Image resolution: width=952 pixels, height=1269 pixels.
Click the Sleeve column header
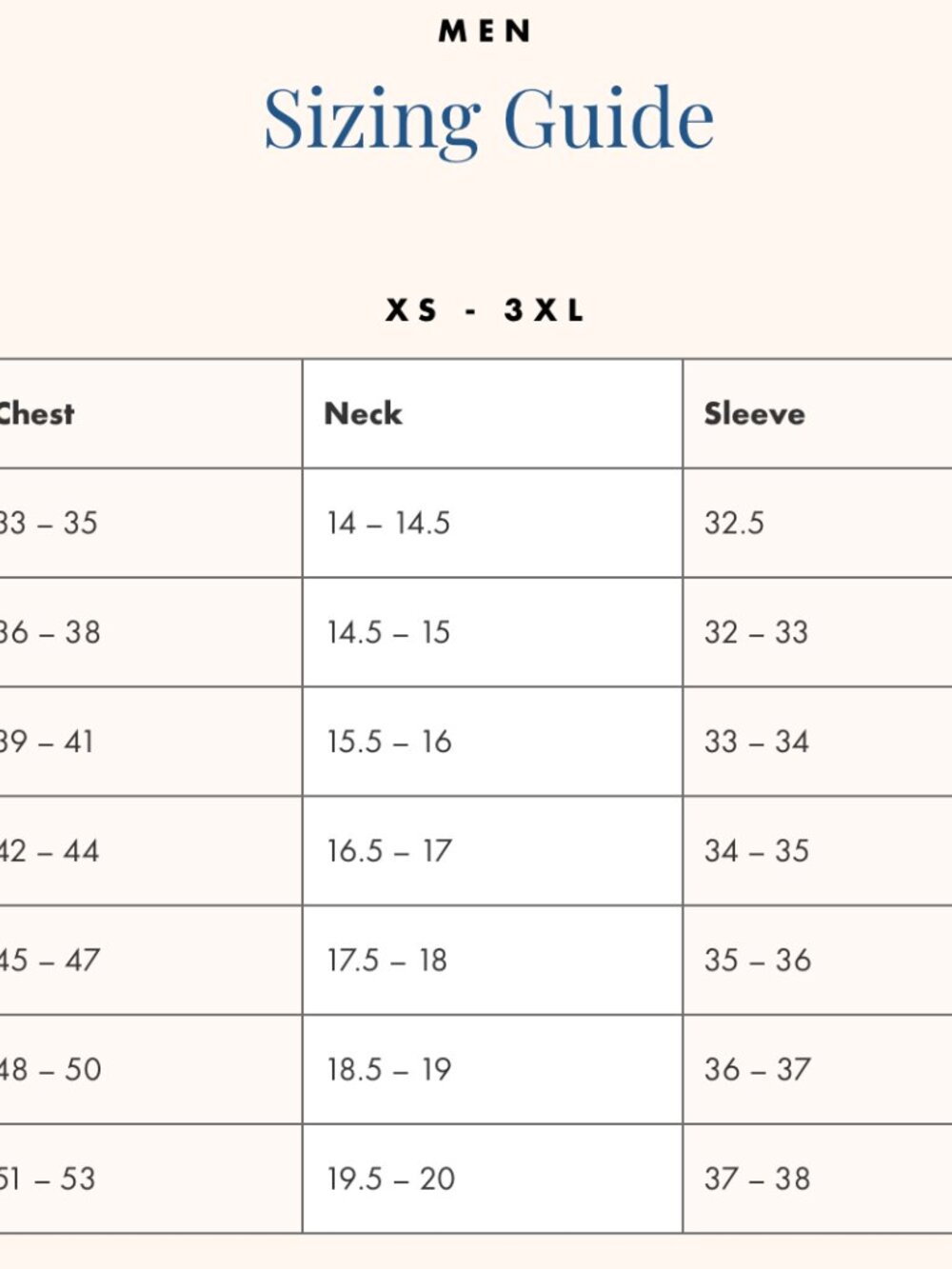pyautogui.click(x=754, y=413)
